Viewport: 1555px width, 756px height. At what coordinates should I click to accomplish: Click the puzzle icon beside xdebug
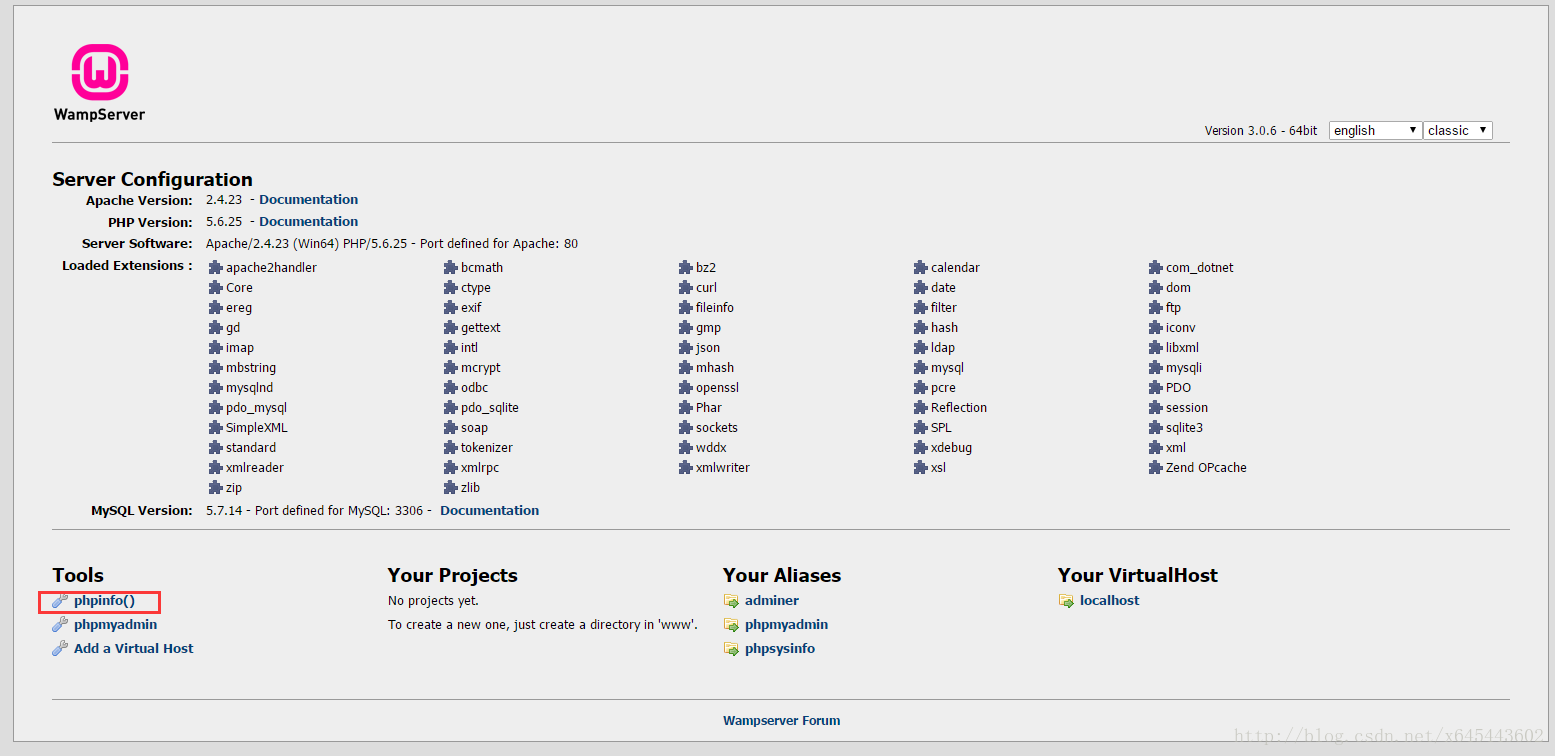tap(920, 448)
